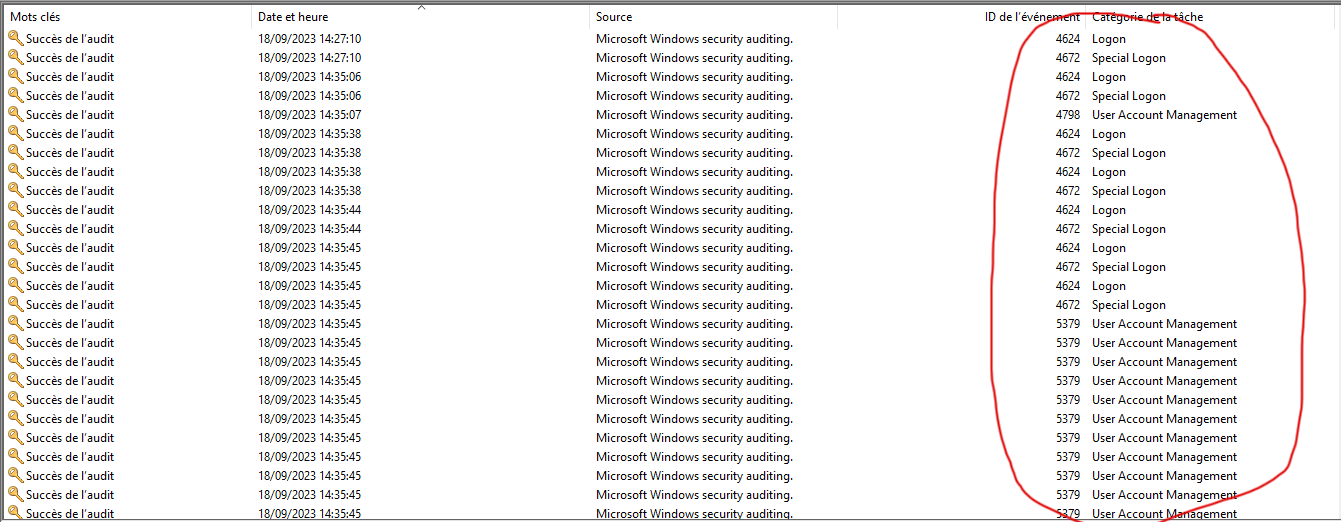The height and width of the screenshot is (522, 1341).
Task: Click date 14:27:10 of the 4672 Special Logon event
Action: [309, 58]
